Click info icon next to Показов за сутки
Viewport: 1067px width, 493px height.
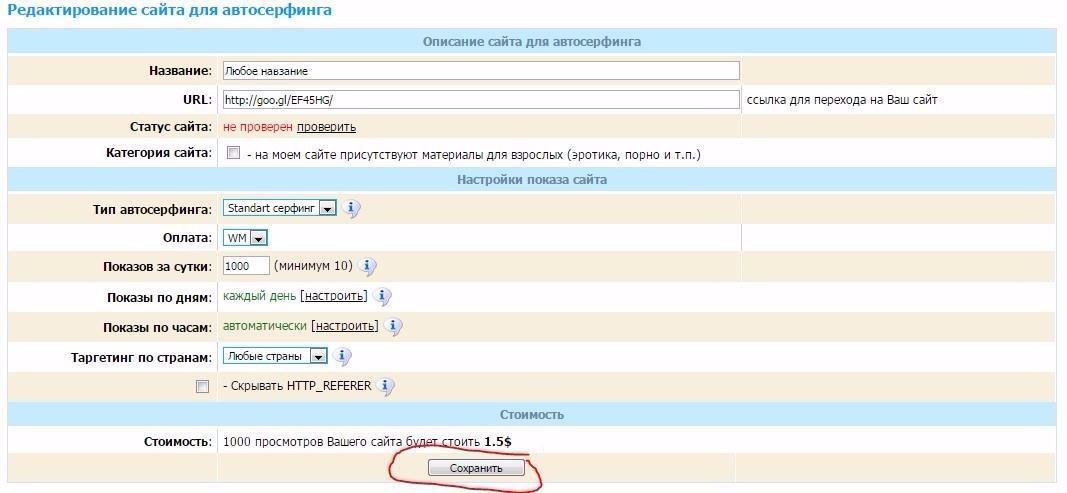click(x=368, y=267)
